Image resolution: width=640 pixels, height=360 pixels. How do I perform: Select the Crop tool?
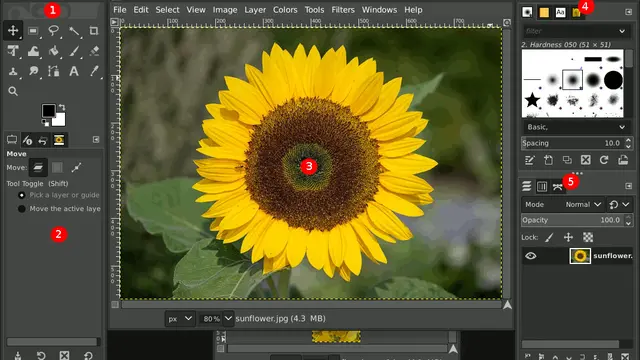click(x=93, y=31)
